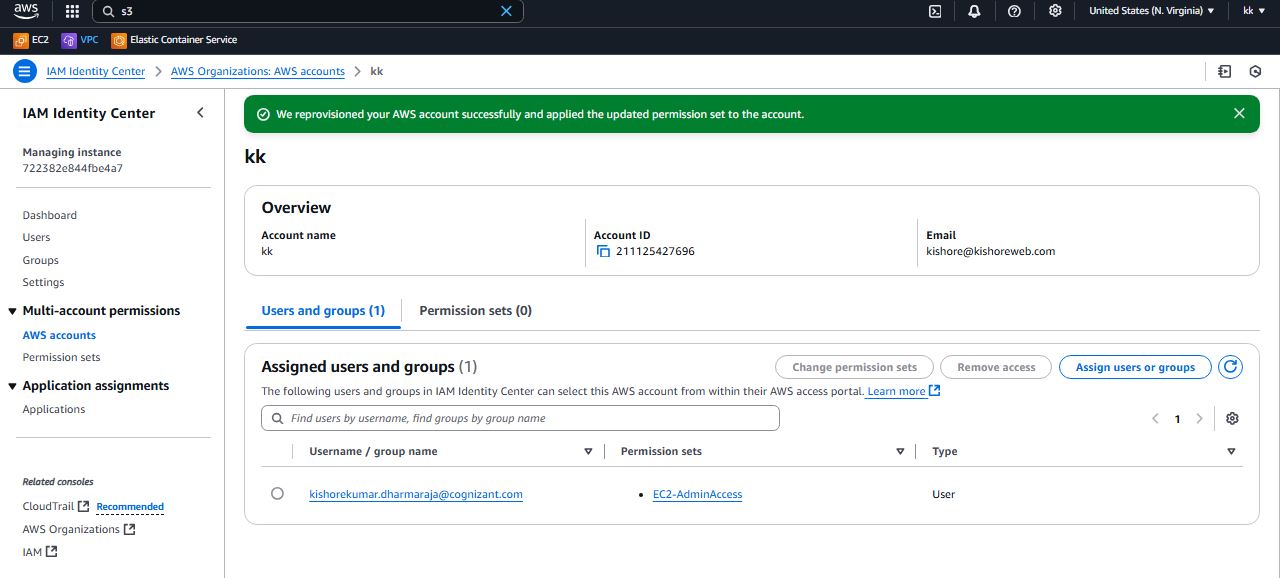Screen dimensions: 1280x578
Task: Open the AWS services grid menu
Action: [x=72, y=11]
